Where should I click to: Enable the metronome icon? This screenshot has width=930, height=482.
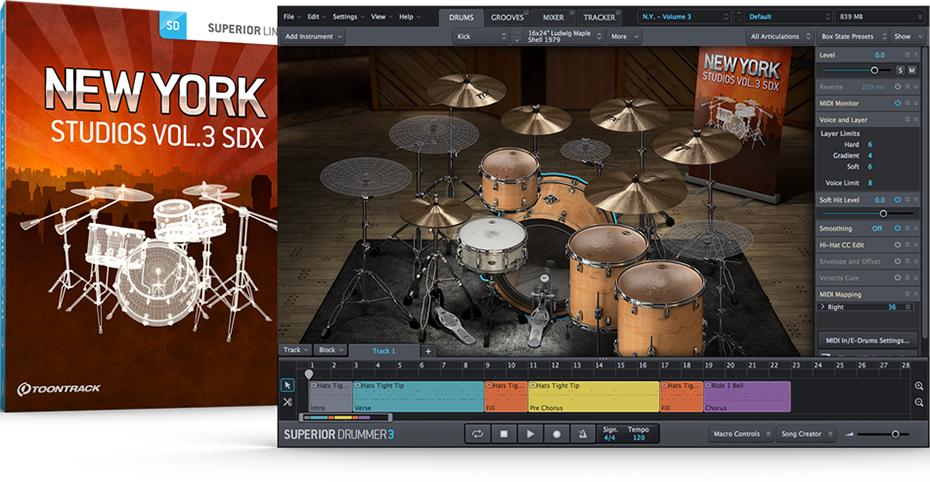(x=581, y=434)
